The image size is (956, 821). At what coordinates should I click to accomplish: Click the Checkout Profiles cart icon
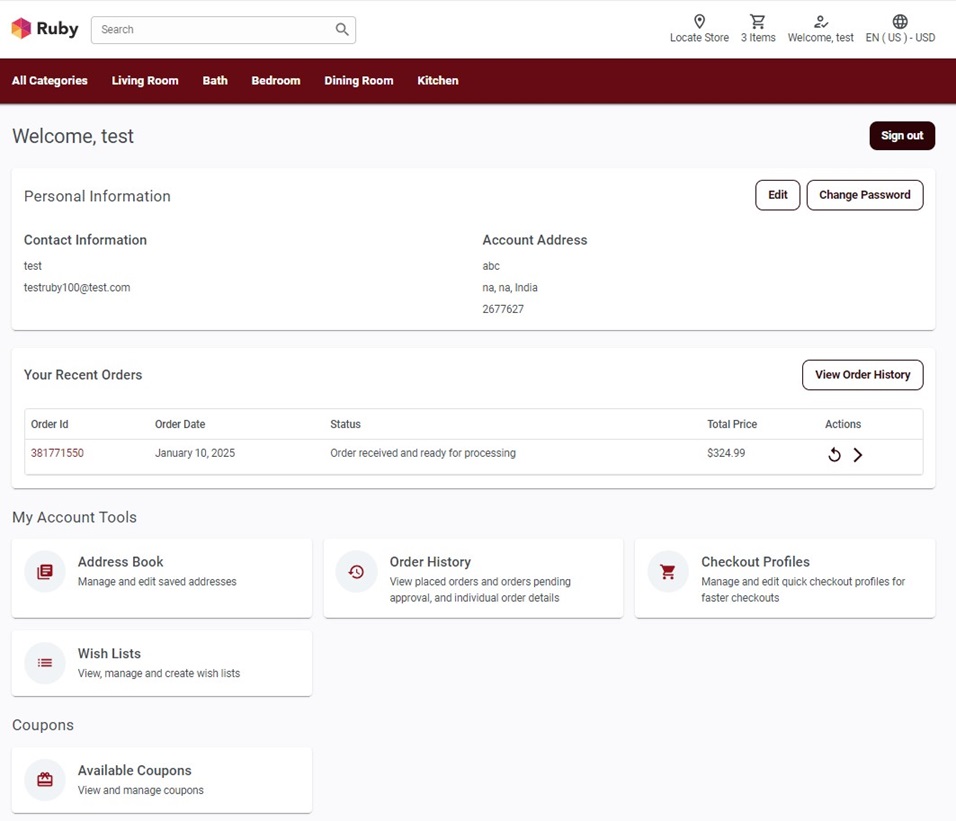click(668, 572)
